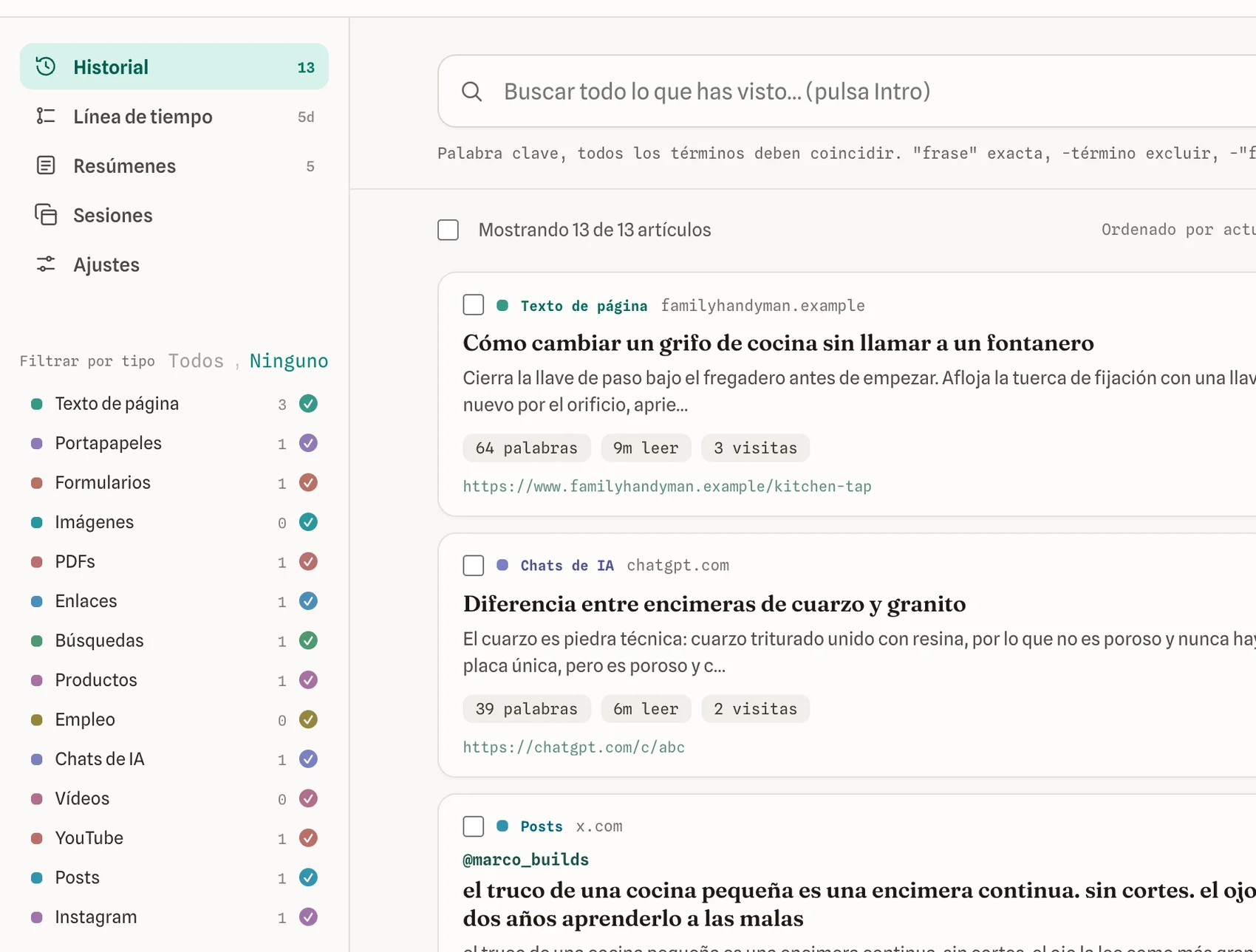Toggle the Texto de página filter check
Screen dimensions: 1256x952
(308, 403)
